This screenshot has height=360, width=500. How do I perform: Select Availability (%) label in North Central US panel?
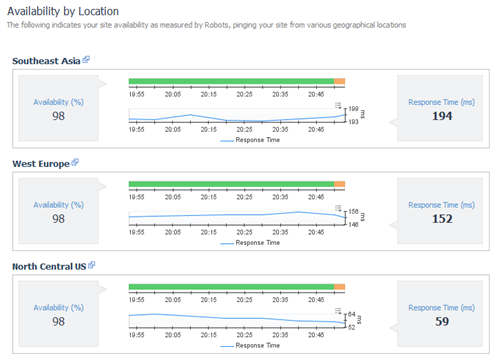click(x=58, y=307)
